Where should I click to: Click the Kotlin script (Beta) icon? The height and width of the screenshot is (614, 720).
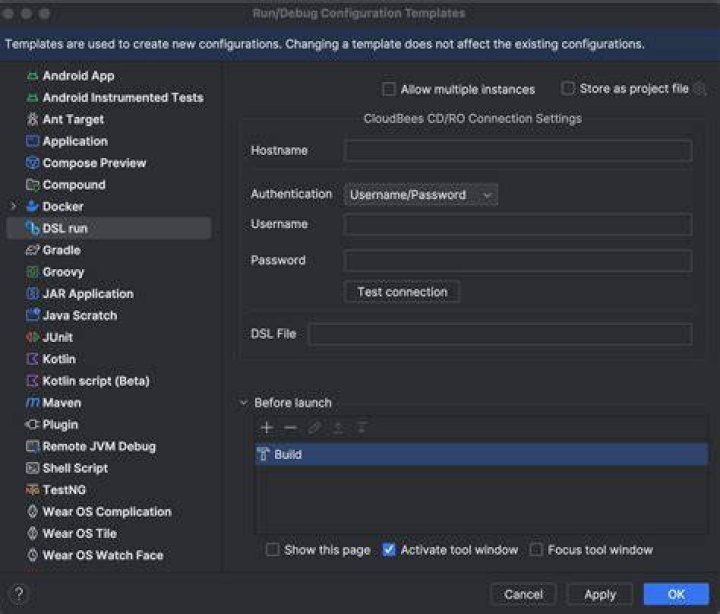coord(32,381)
